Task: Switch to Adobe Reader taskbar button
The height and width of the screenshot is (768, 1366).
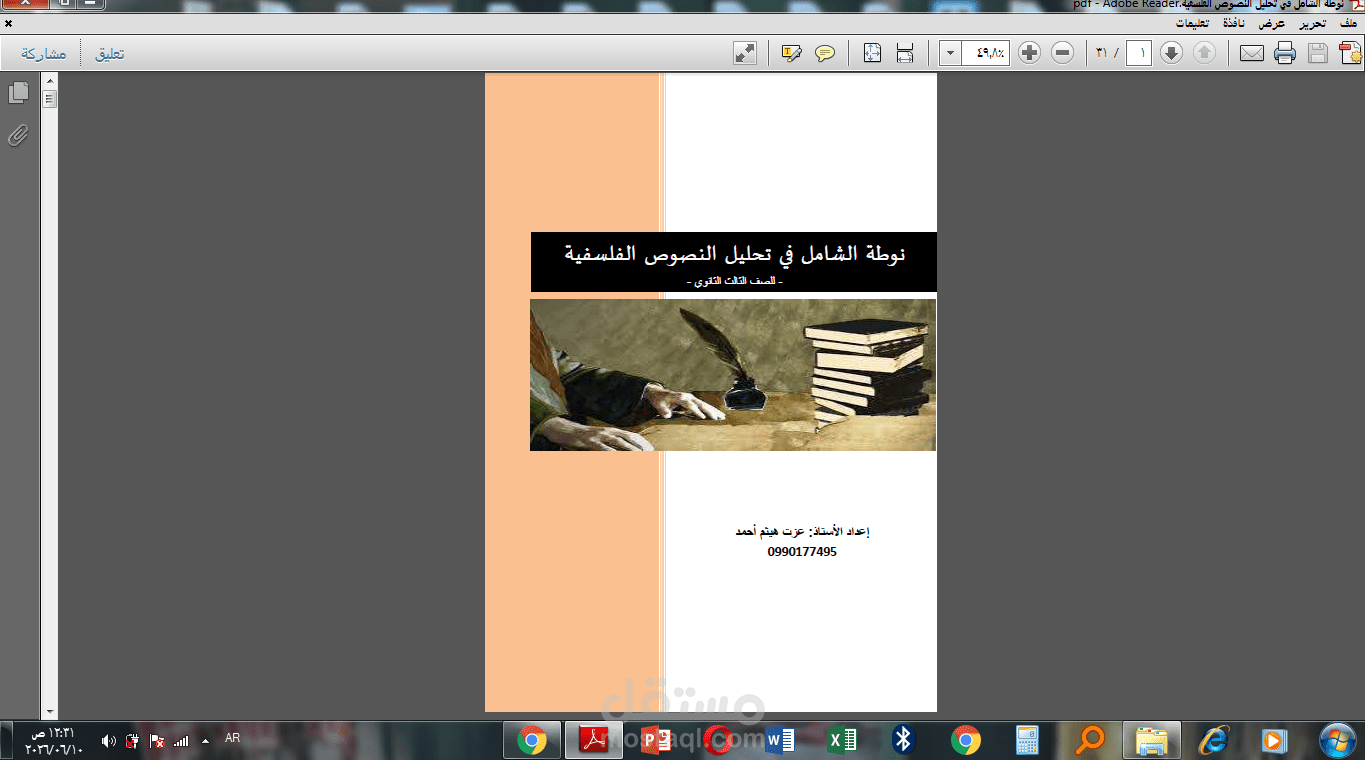Action: tap(594, 740)
